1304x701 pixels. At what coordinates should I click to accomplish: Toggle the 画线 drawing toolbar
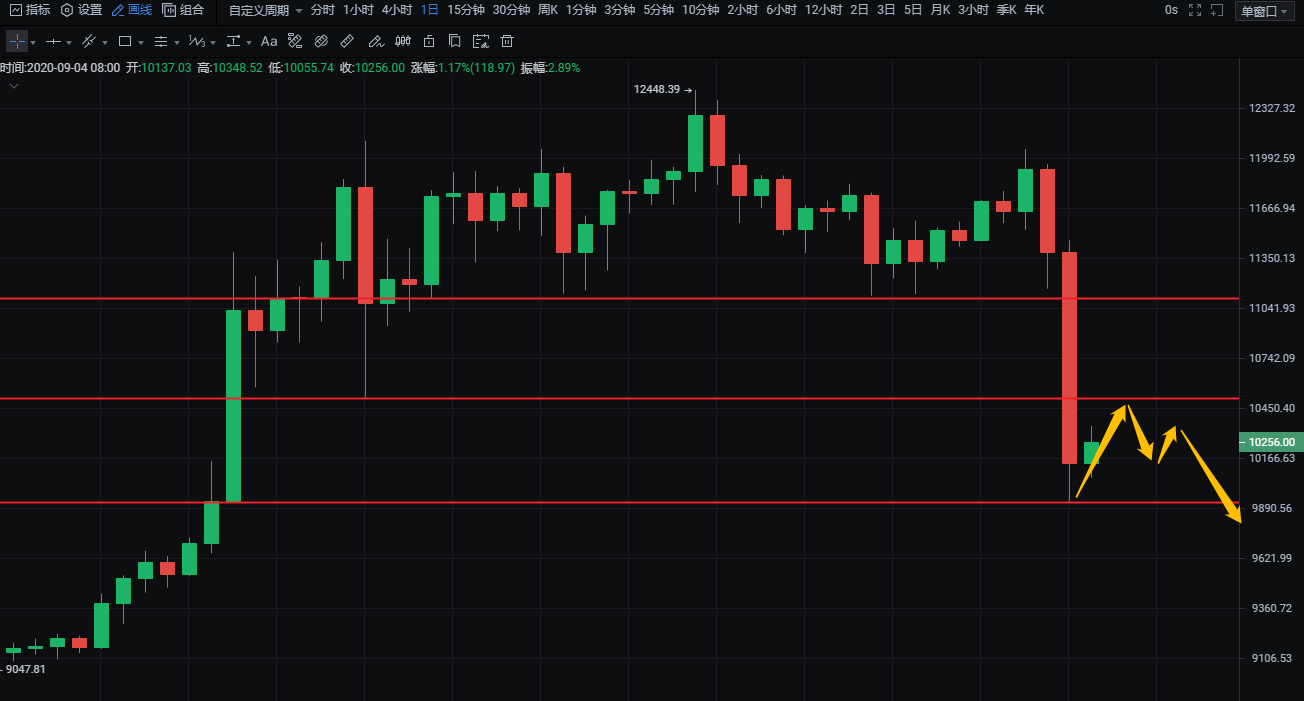(x=132, y=10)
